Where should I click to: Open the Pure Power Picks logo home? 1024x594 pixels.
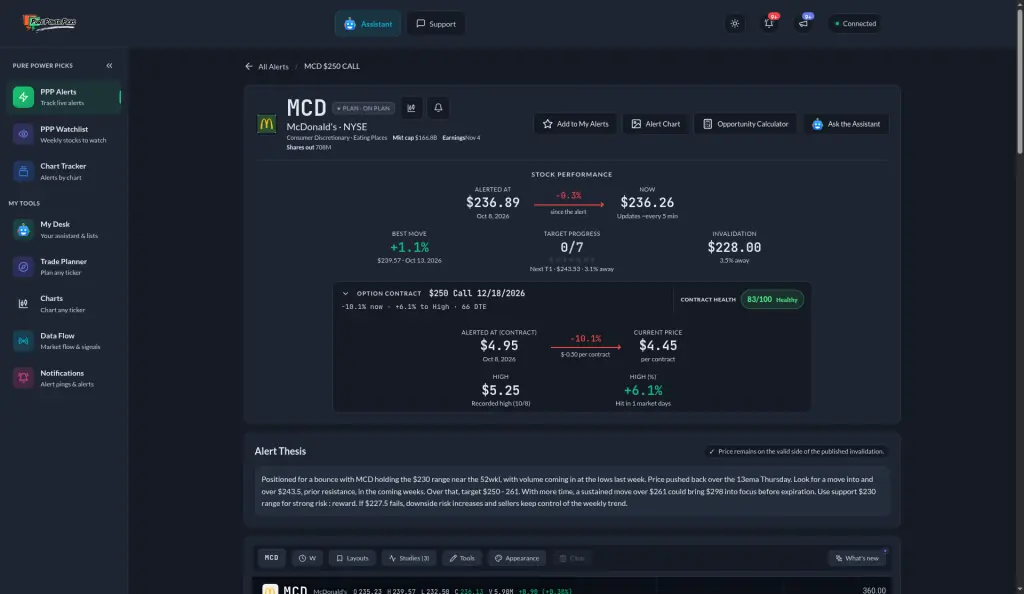(x=50, y=23)
